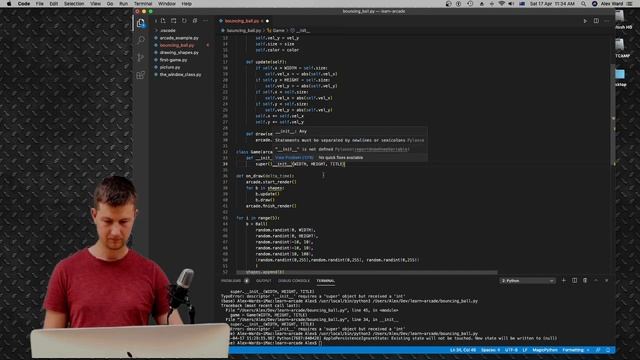This screenshot has height=360, width=640.
Task: Click MagicPython language mode in status bar
Action: pyautogui.click(x=545, y=350)
